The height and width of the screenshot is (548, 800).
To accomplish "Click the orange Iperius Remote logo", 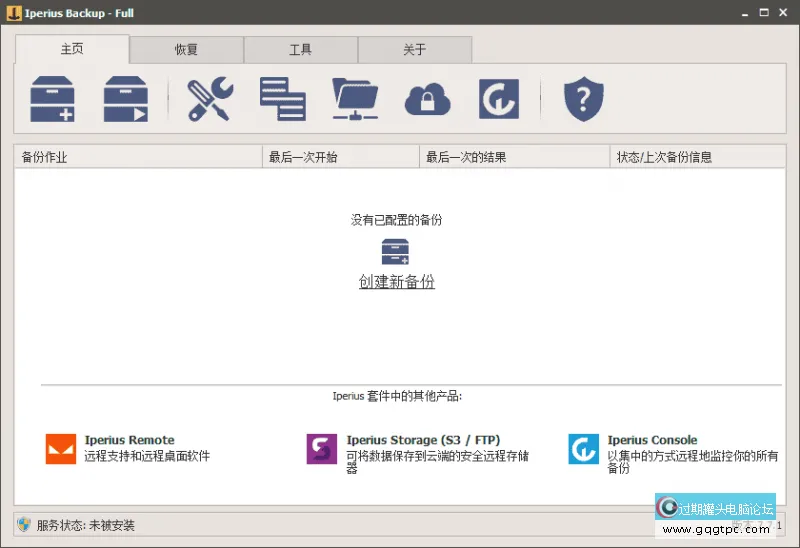I will [x=61, y=449].
